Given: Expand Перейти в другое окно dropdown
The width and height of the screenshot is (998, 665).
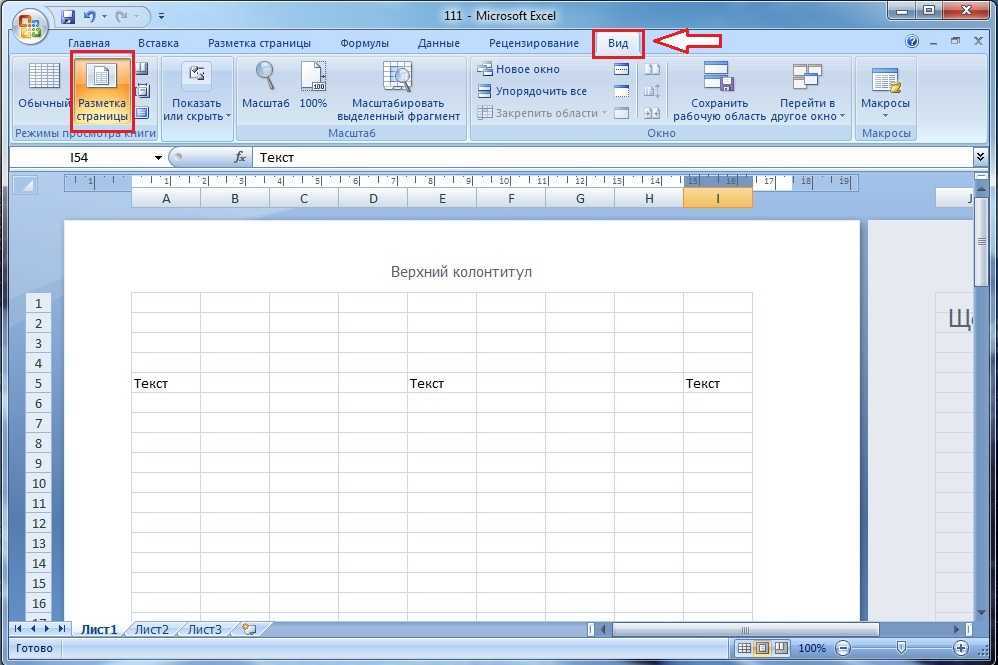Looking at the screenshot, I should tap(808, 91).
